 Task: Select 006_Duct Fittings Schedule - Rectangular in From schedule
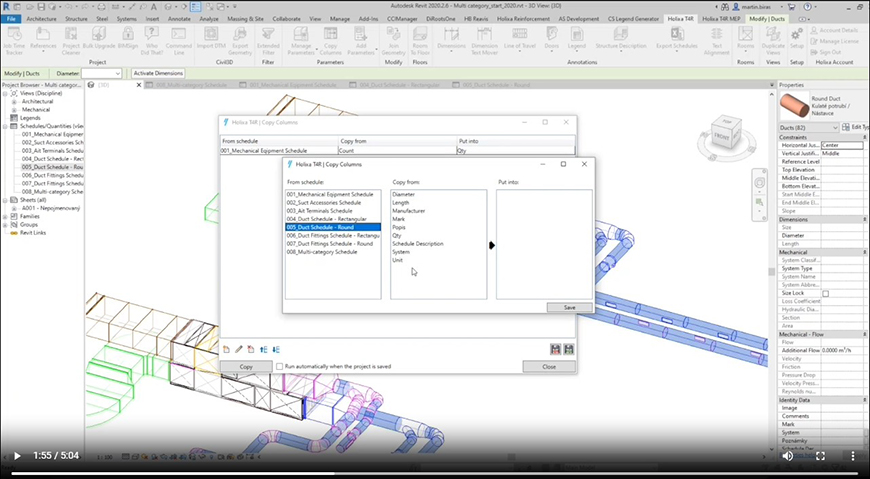(333, 235)
